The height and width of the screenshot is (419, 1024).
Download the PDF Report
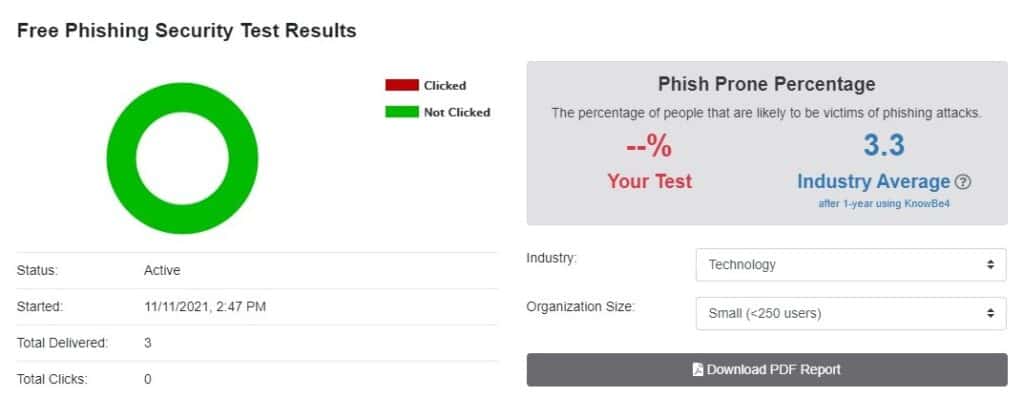tap(767, 369)
